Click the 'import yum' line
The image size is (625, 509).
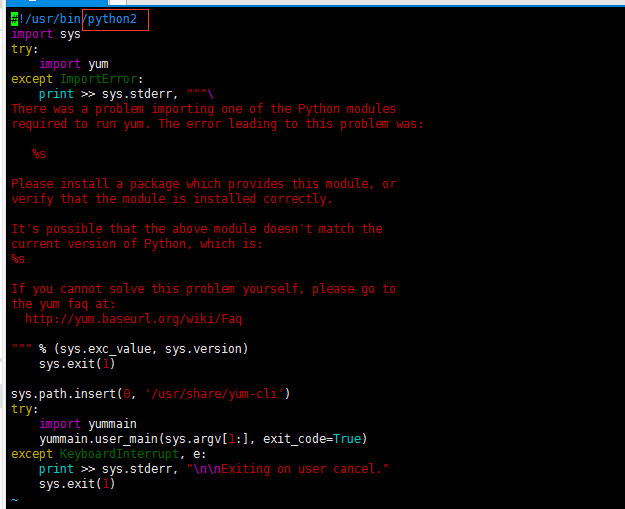point(74,64)
